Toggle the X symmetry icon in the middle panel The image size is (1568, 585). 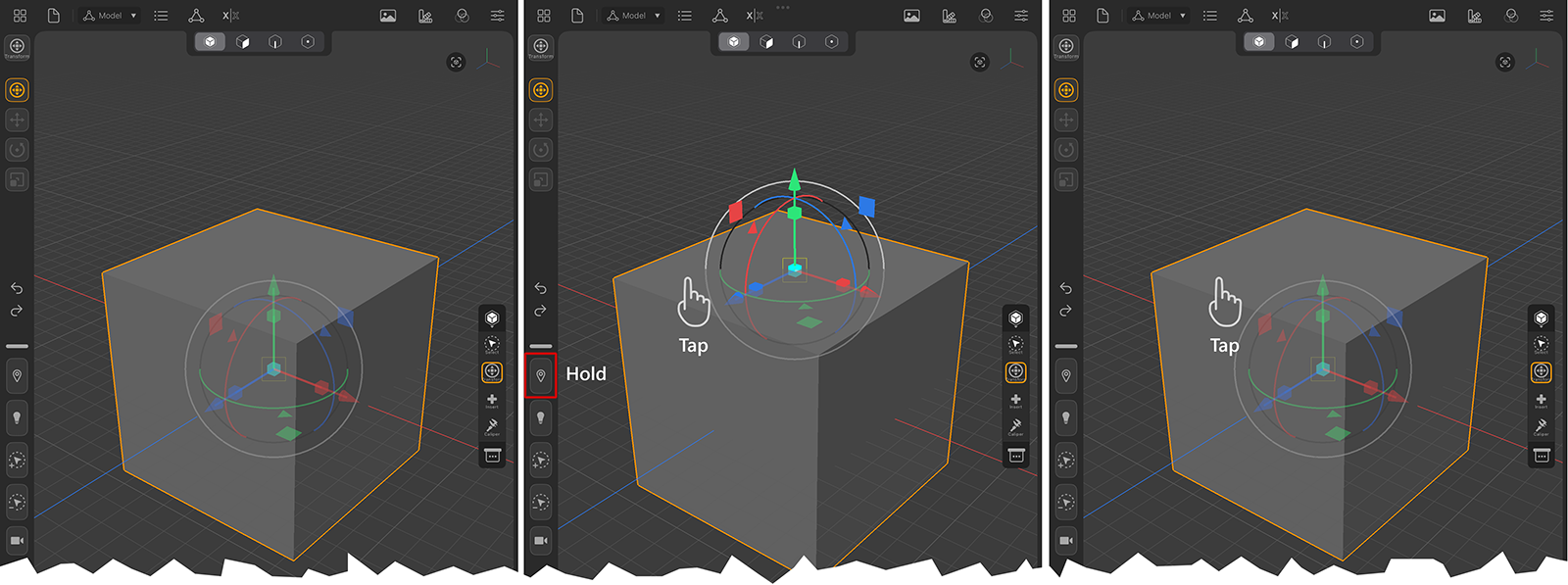pos(755,16)
